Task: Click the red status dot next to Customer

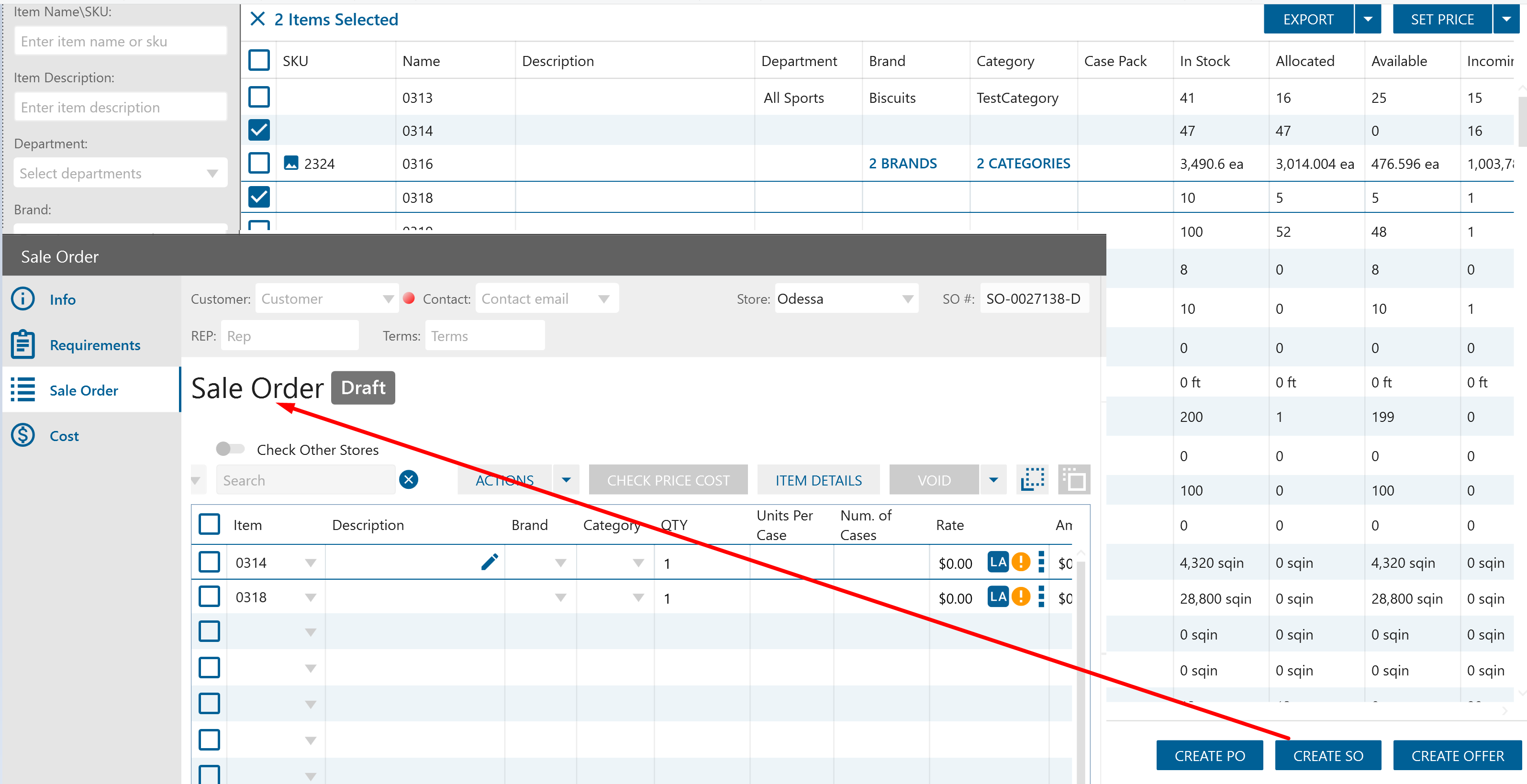Action: pos(408,298)
